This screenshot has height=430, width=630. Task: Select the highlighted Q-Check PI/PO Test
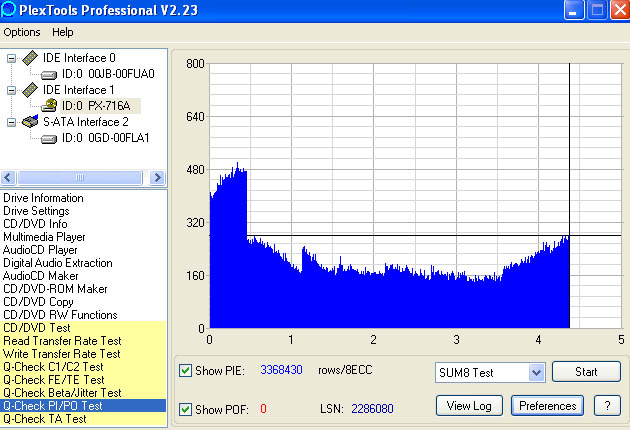83,406
